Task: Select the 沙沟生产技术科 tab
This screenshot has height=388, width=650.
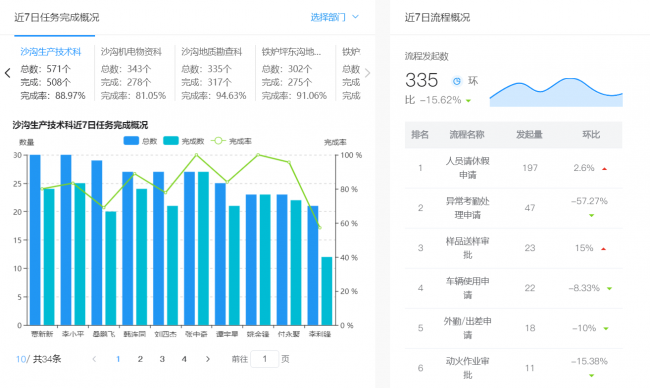Action: 51,52
